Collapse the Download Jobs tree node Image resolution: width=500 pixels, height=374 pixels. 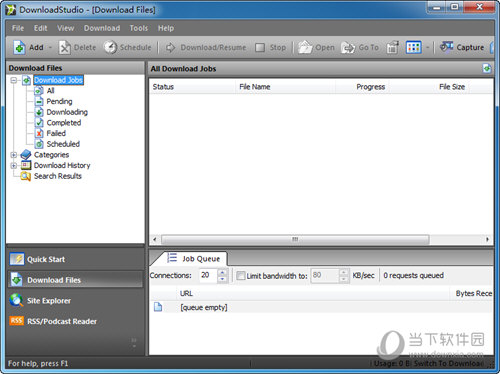(14, 80)
